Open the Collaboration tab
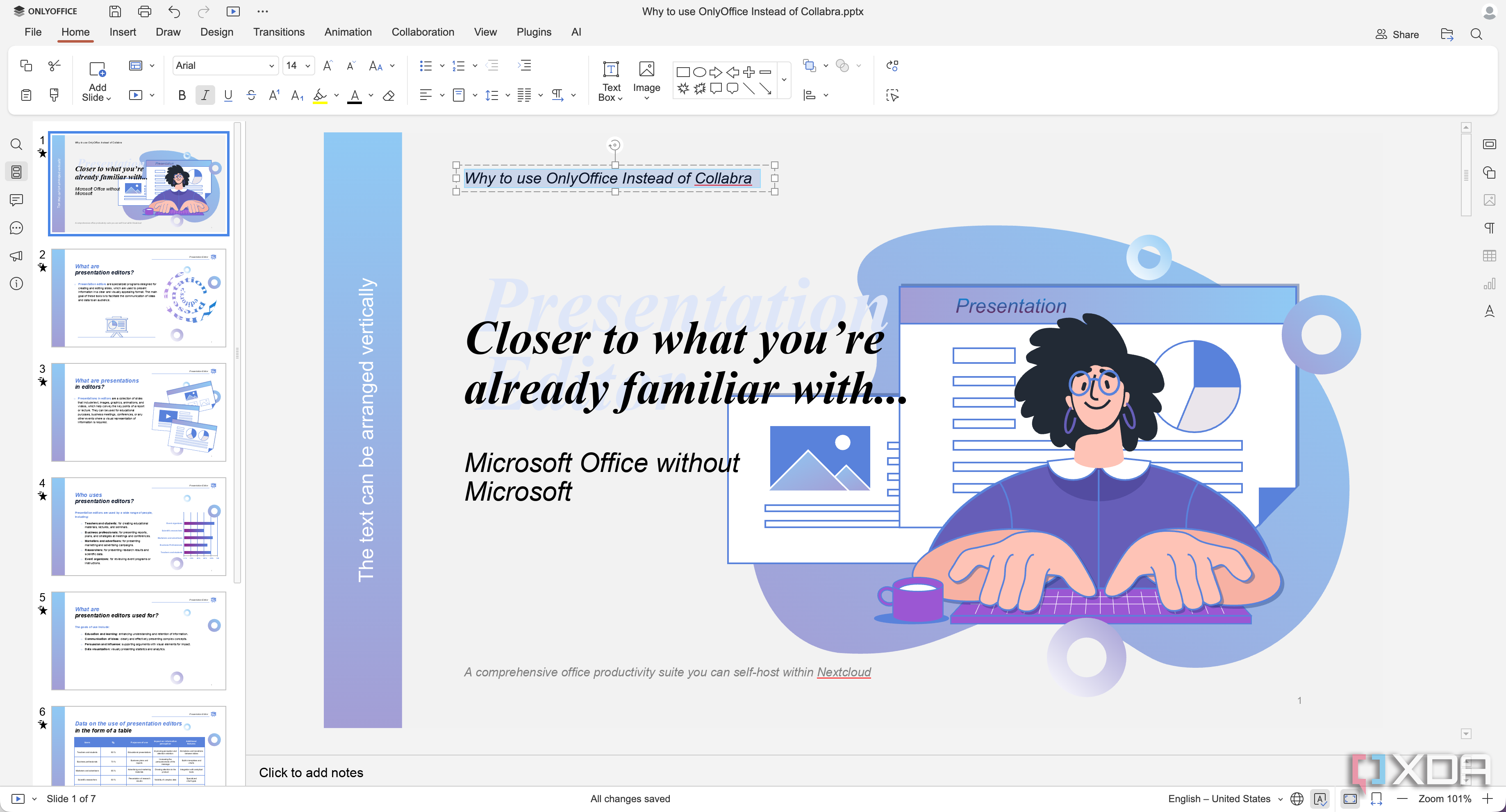 [423, 32]
